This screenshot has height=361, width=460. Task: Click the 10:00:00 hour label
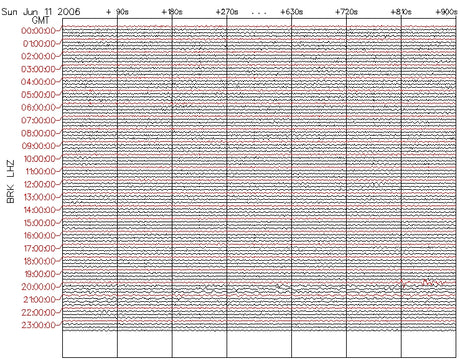click(x=39, y=159)
